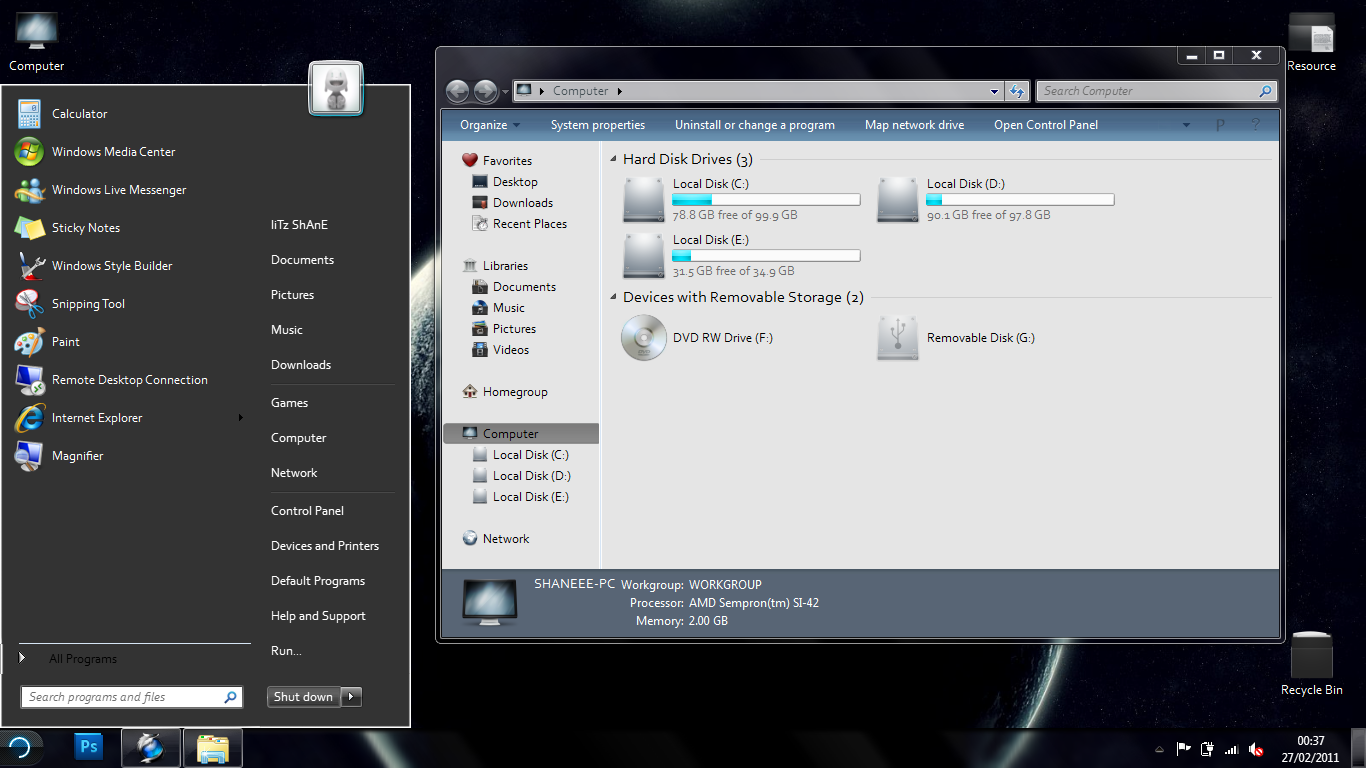This screenshot has height=768, width=1366.
Task: Select the Computer desktop icon
Action: click(x=37, y=42)
